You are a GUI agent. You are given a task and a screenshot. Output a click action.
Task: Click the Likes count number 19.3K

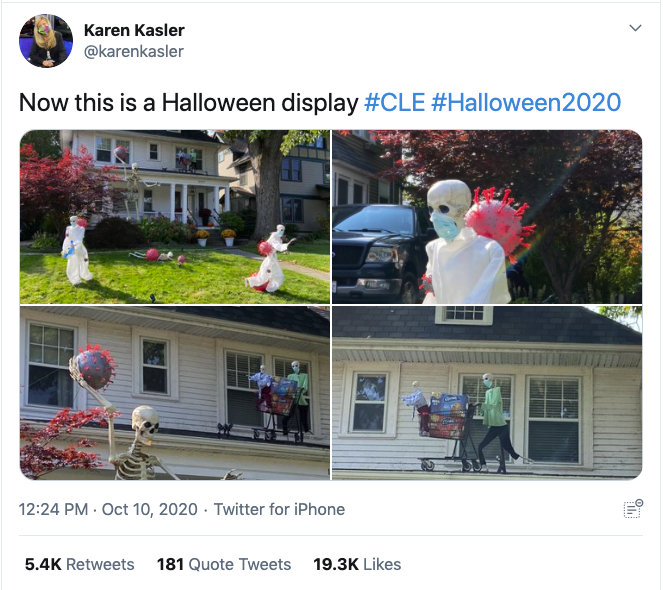tap(336, 564)
